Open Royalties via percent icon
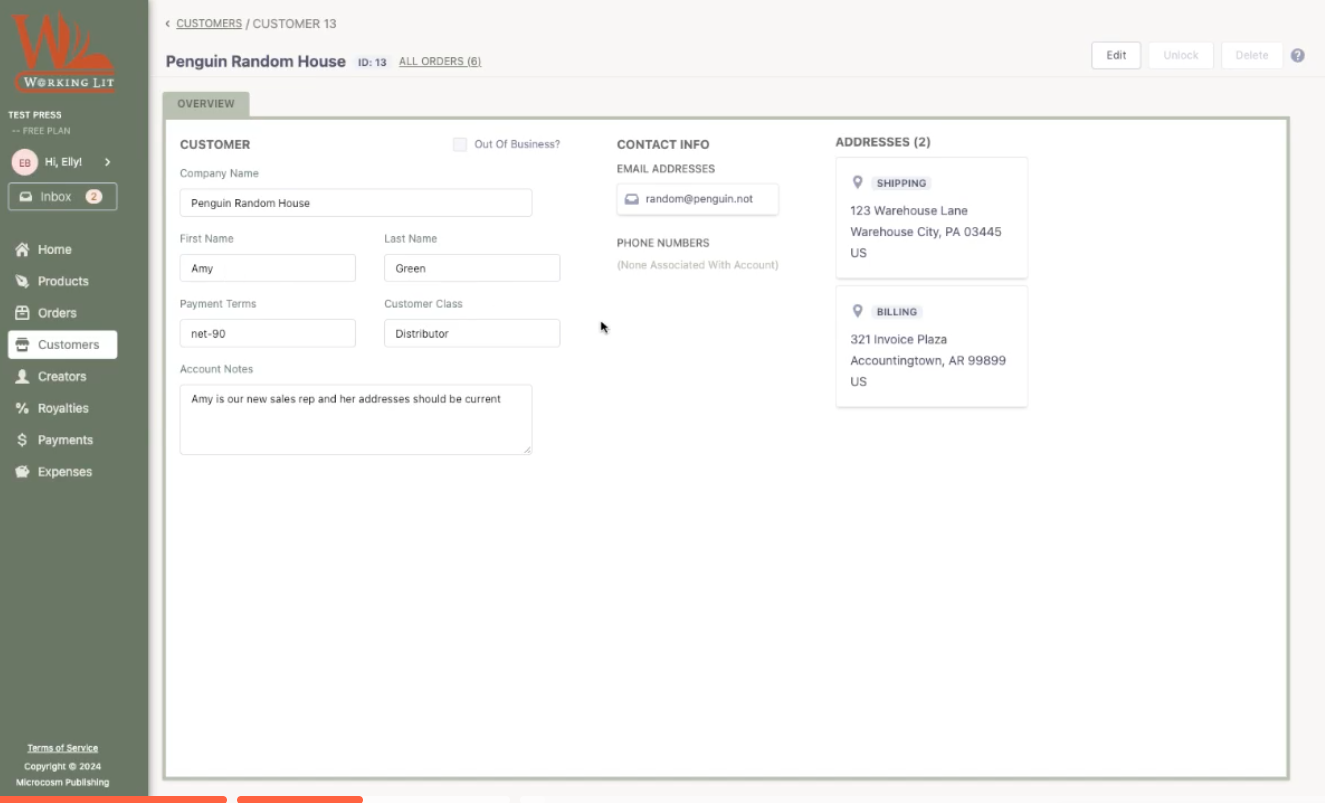Viewport: 1325px width, 803px height. point(22,409)
